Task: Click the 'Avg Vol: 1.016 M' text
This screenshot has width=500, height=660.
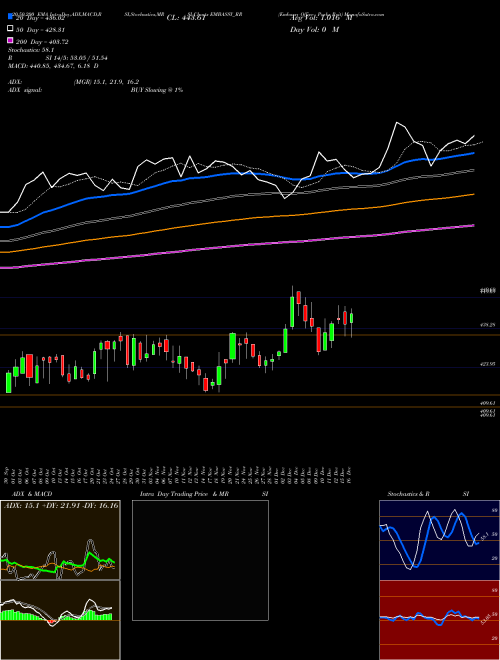Action: (321, 18)
